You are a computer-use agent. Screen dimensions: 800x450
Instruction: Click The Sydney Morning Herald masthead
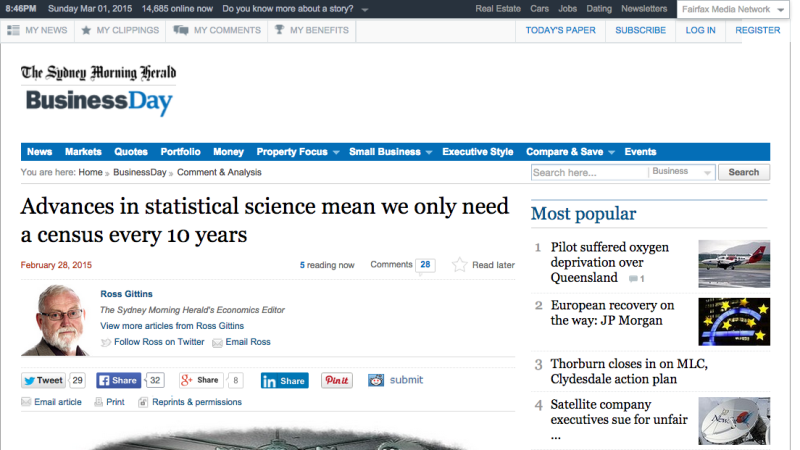coord(98,72)
